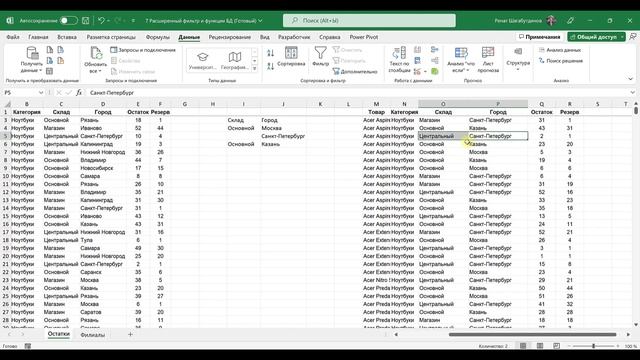Click the pen icon next to user avatar
Image resolution: width=640 pixels, height=360 pixels.
570,20
